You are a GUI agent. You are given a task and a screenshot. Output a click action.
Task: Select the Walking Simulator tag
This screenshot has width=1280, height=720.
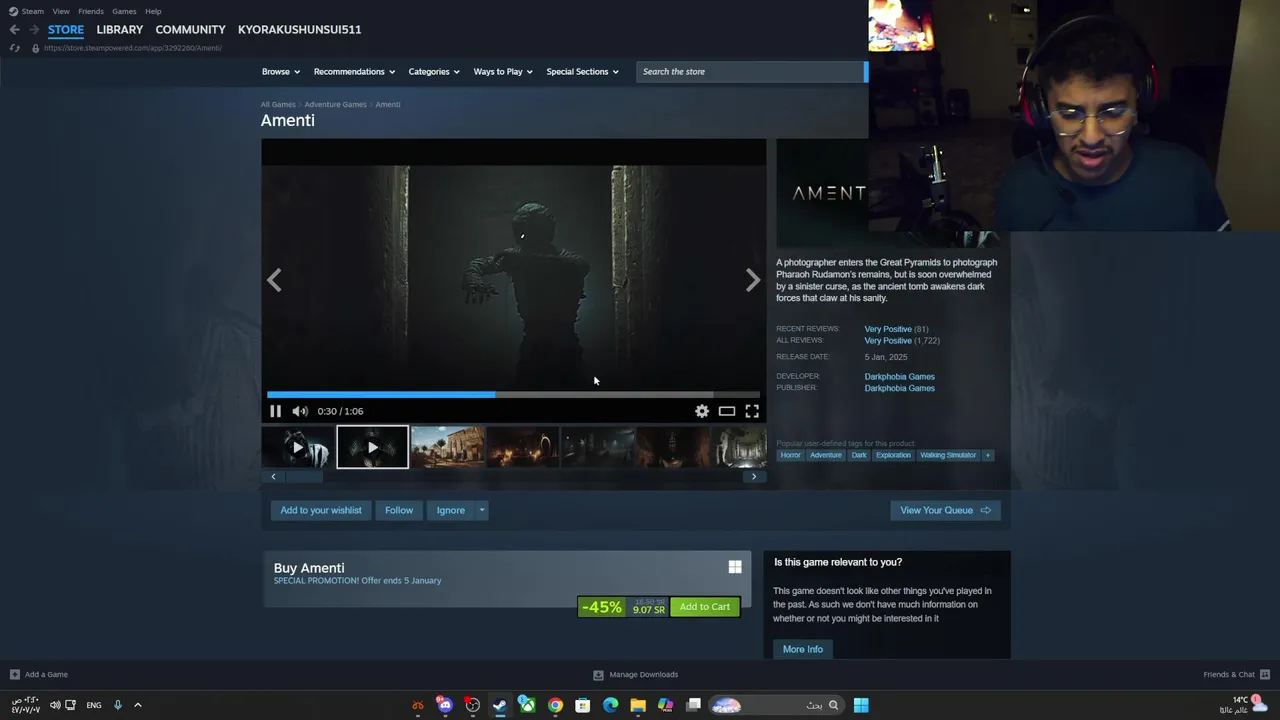click(948, 455)
